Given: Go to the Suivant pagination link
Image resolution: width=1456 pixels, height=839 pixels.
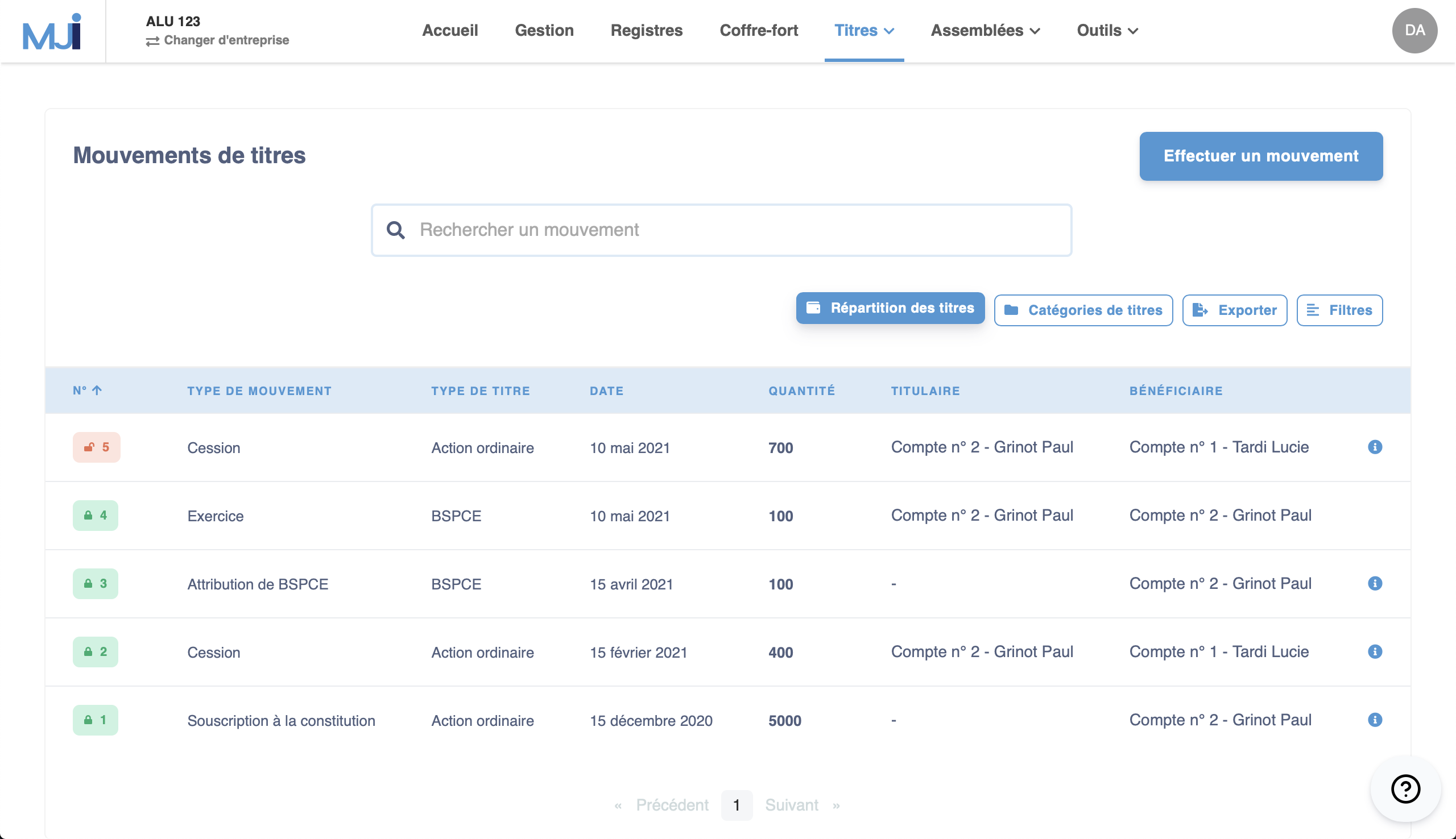Looking at the screenshot, I should (791, 805).
